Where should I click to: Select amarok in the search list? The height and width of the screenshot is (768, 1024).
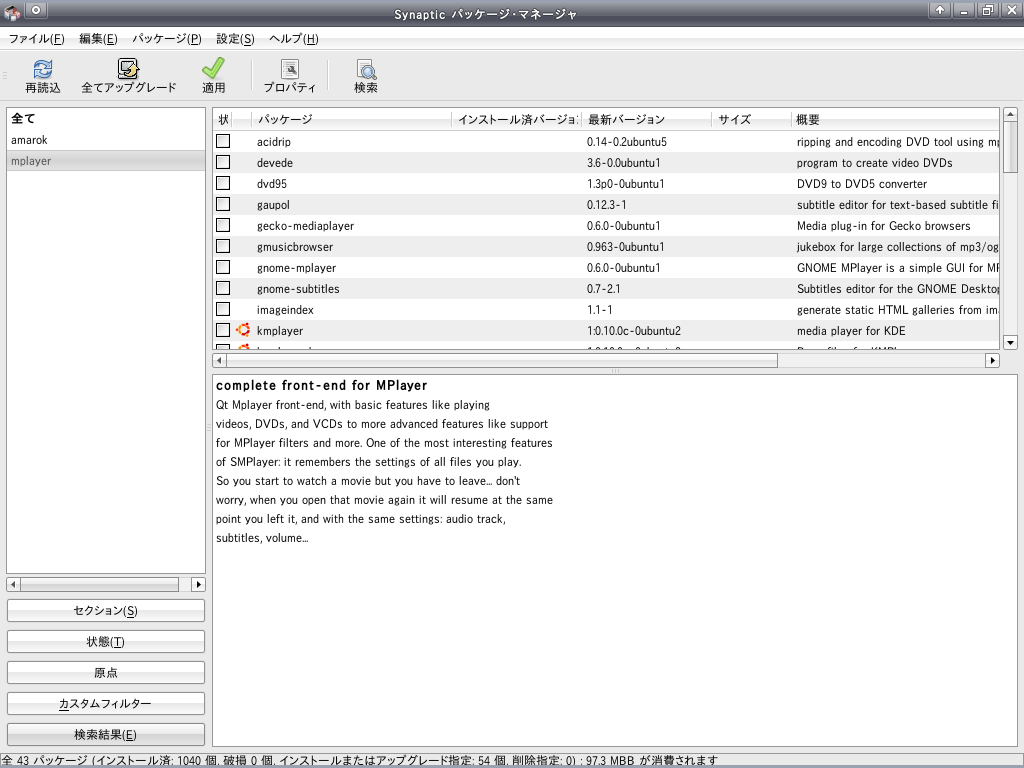106,140
